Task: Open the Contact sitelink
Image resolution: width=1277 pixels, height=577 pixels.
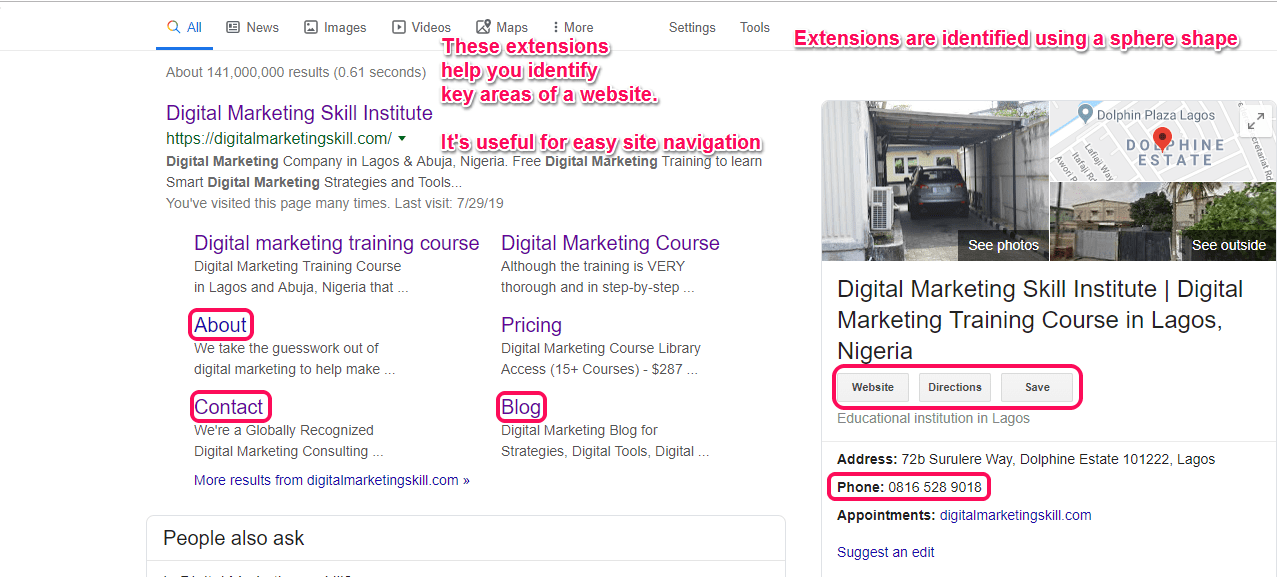Action: pyautogui.click(x=229, y=407)
